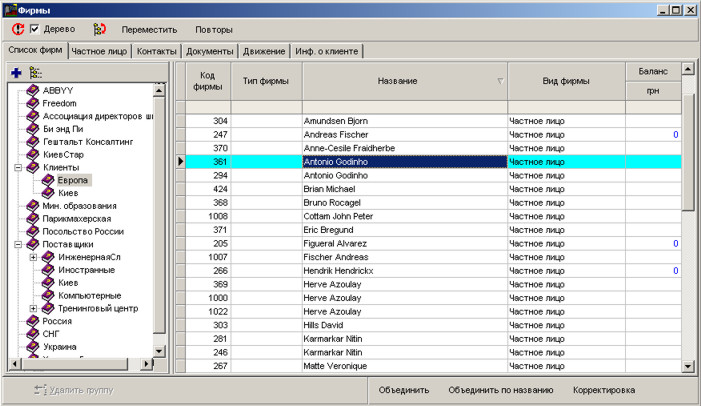Image resolution: width=701 pixels, height=406 pixels.
Task: Click the tree structure icon beside plus
Action: (x=36, y=73)
